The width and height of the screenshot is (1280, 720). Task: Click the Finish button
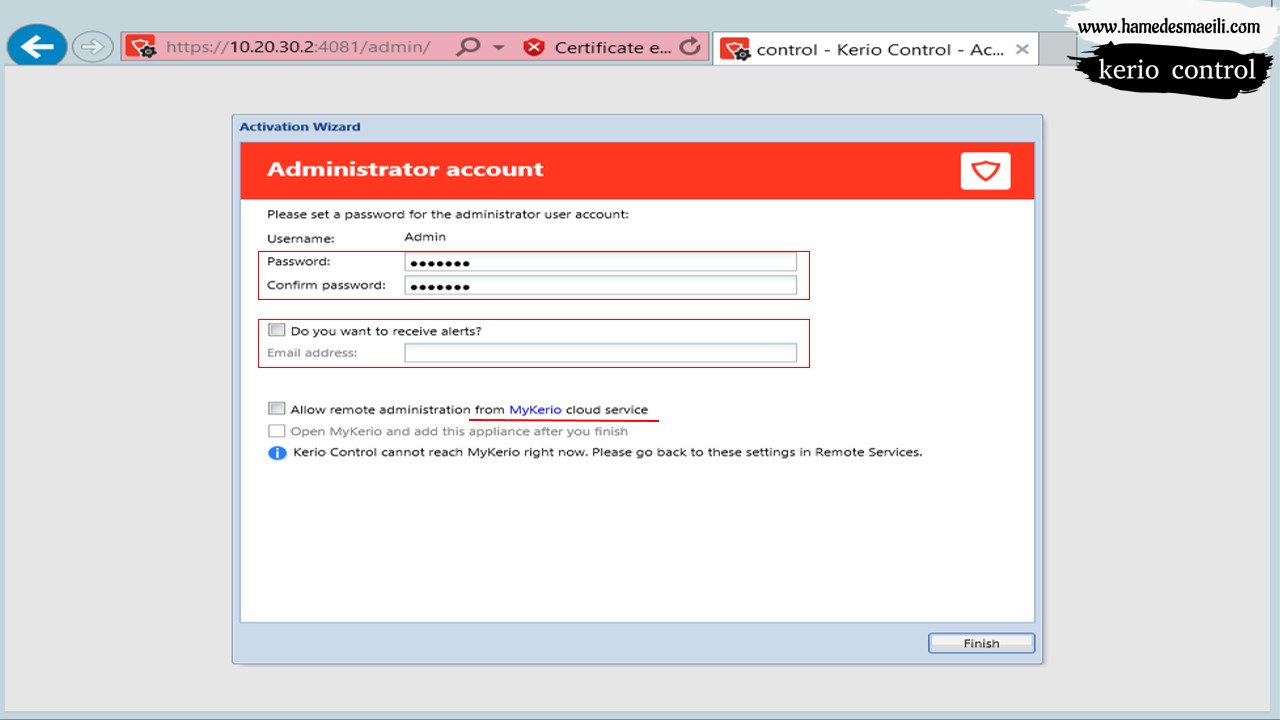tap(981, 643)
